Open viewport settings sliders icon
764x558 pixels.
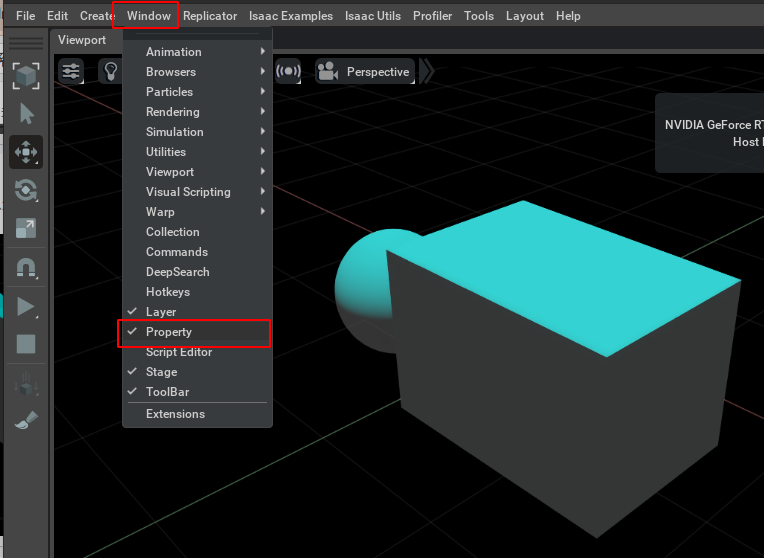71,72
